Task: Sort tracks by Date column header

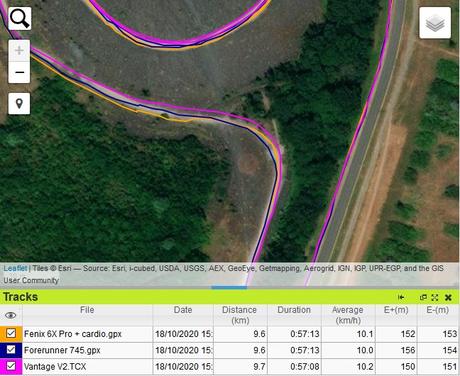Action: (183, 315)
